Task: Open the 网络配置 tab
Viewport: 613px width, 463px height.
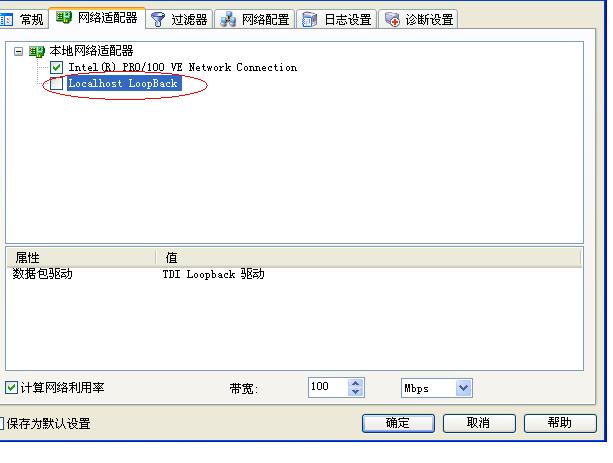Action: pos(255,19)
